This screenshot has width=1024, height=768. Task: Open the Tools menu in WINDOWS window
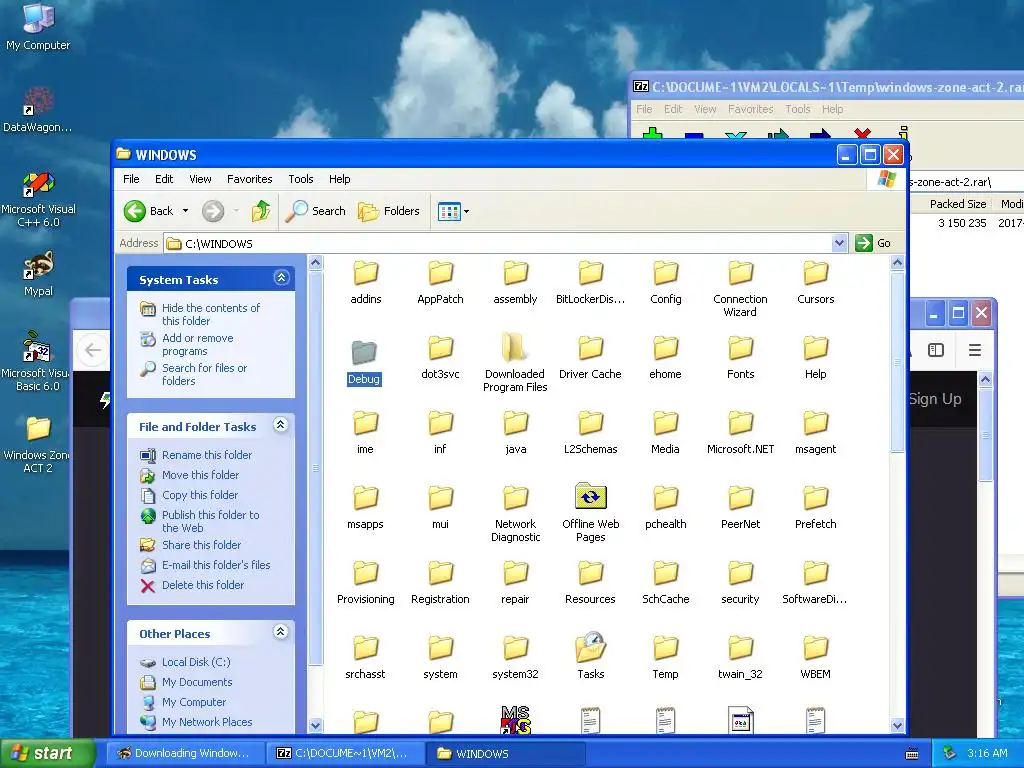click(300, 179)
